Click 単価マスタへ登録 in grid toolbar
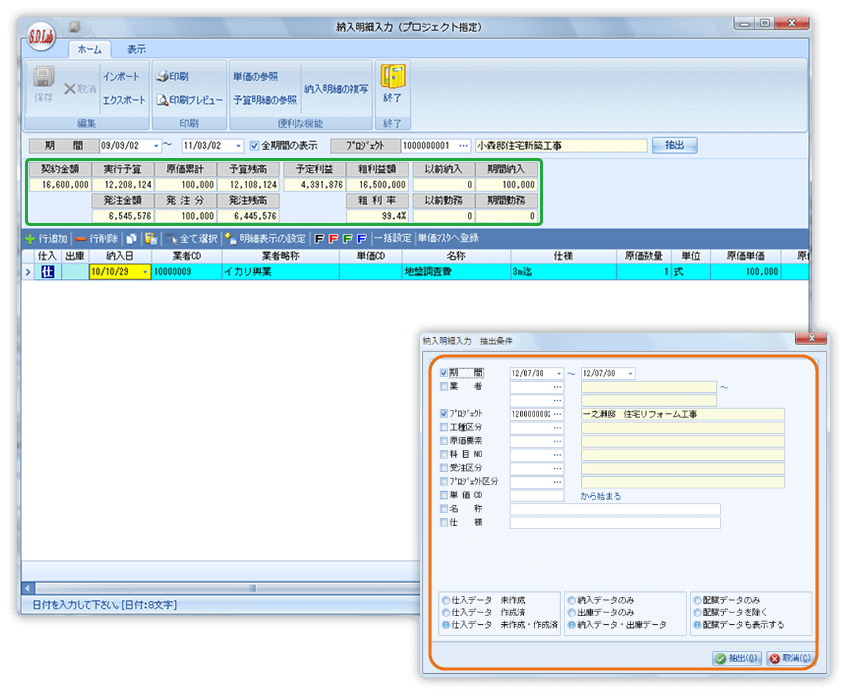 click(x=448, y=239)
